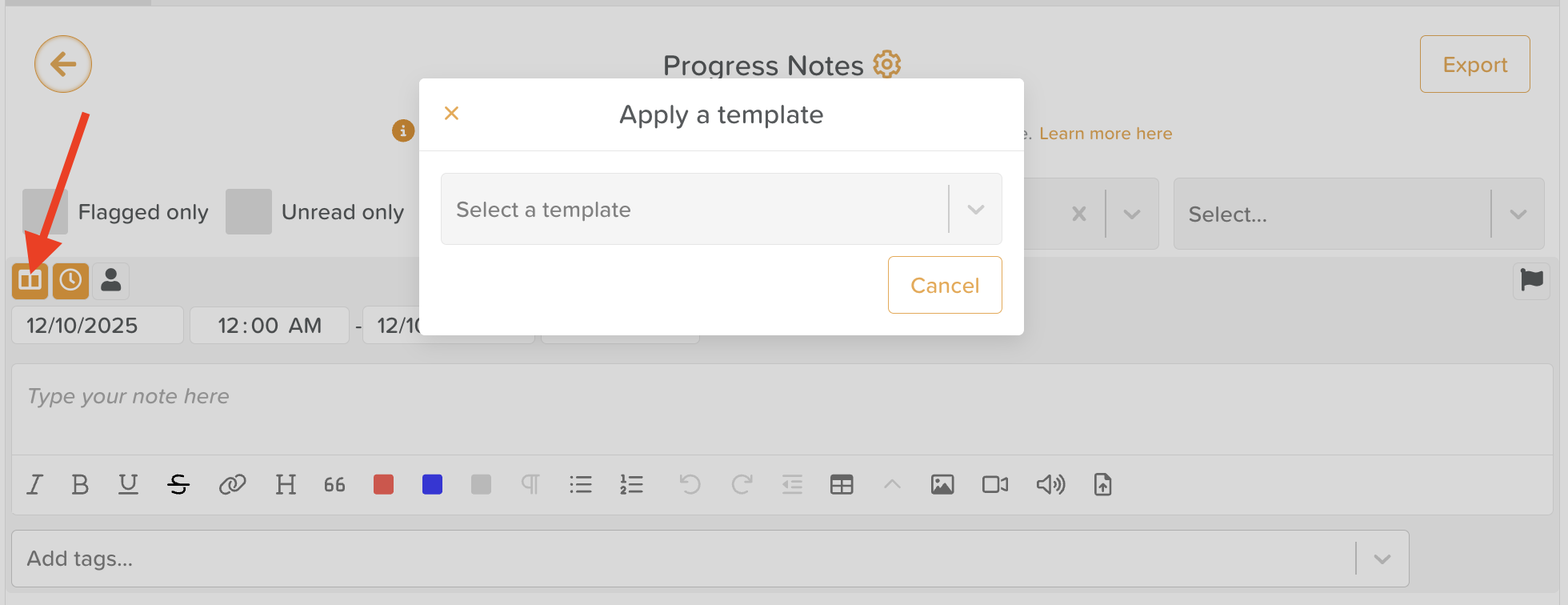The width and height of the screenshot is (1568, 605).
Task: Toggle bold formatting
Action: 80,485
